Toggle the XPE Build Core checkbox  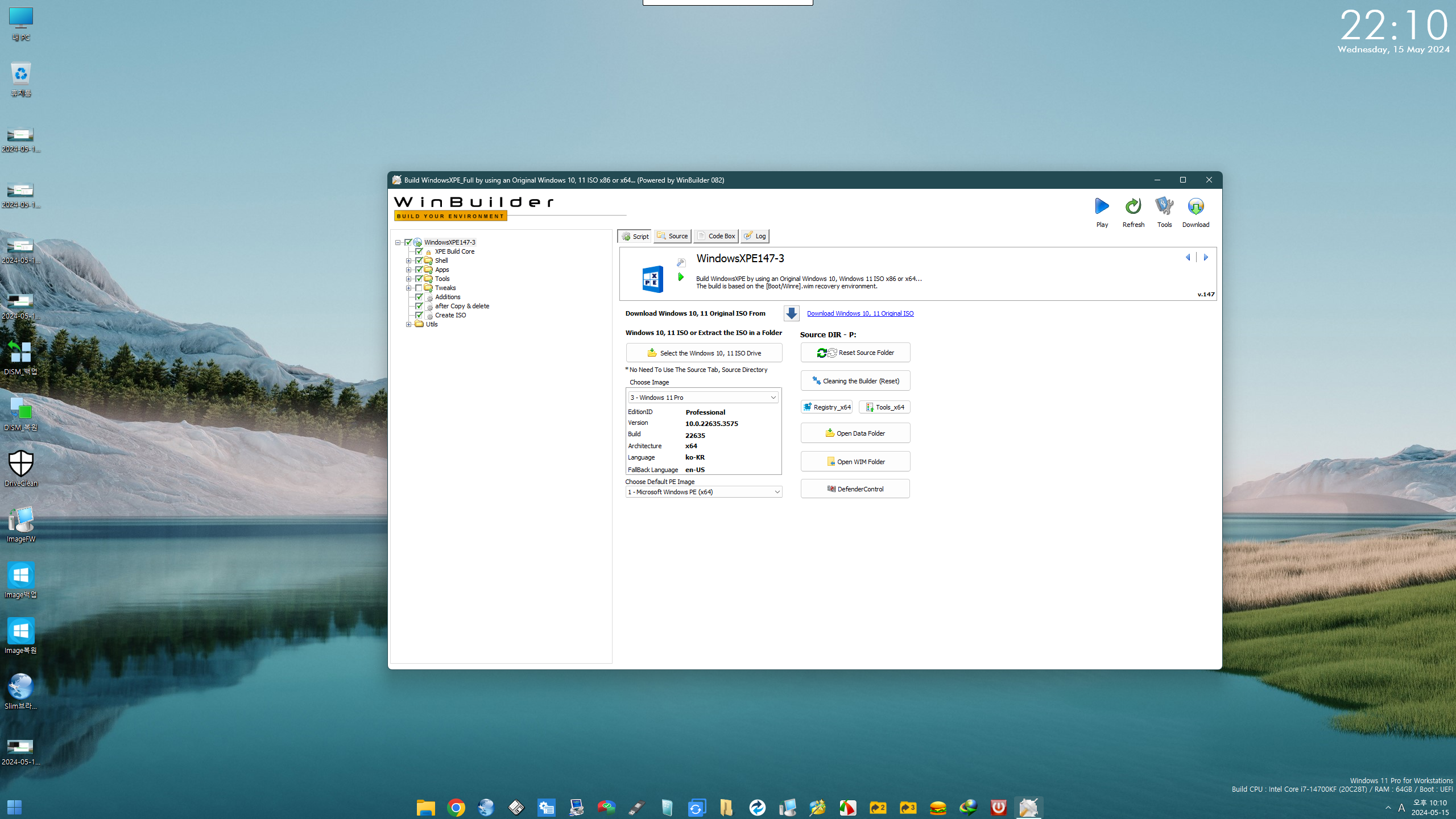click(419, 251)
